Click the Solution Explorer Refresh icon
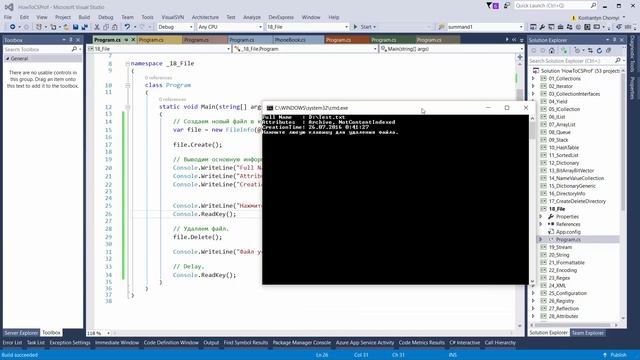Image resolution: width=640 pixels, height=360 pixels. [599, 51]
